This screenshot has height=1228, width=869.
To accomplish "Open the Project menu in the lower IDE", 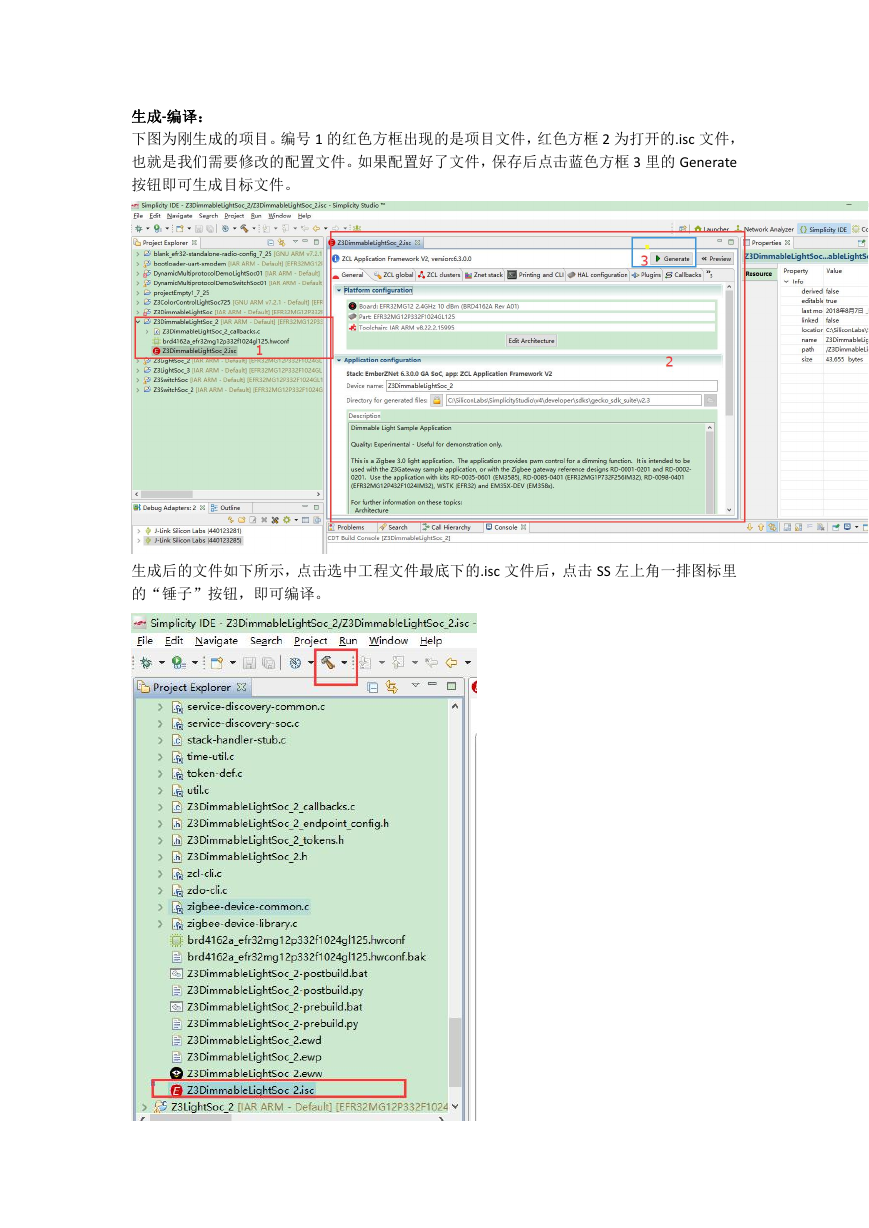I will pos(311,640).
